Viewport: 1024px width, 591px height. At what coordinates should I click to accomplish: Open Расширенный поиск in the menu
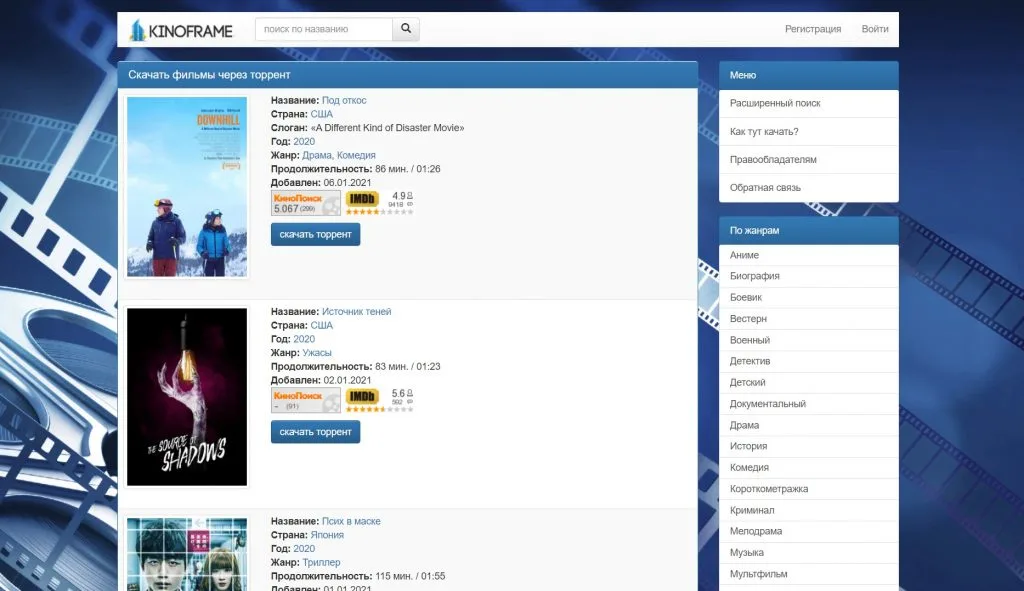[x=808, y=103]
